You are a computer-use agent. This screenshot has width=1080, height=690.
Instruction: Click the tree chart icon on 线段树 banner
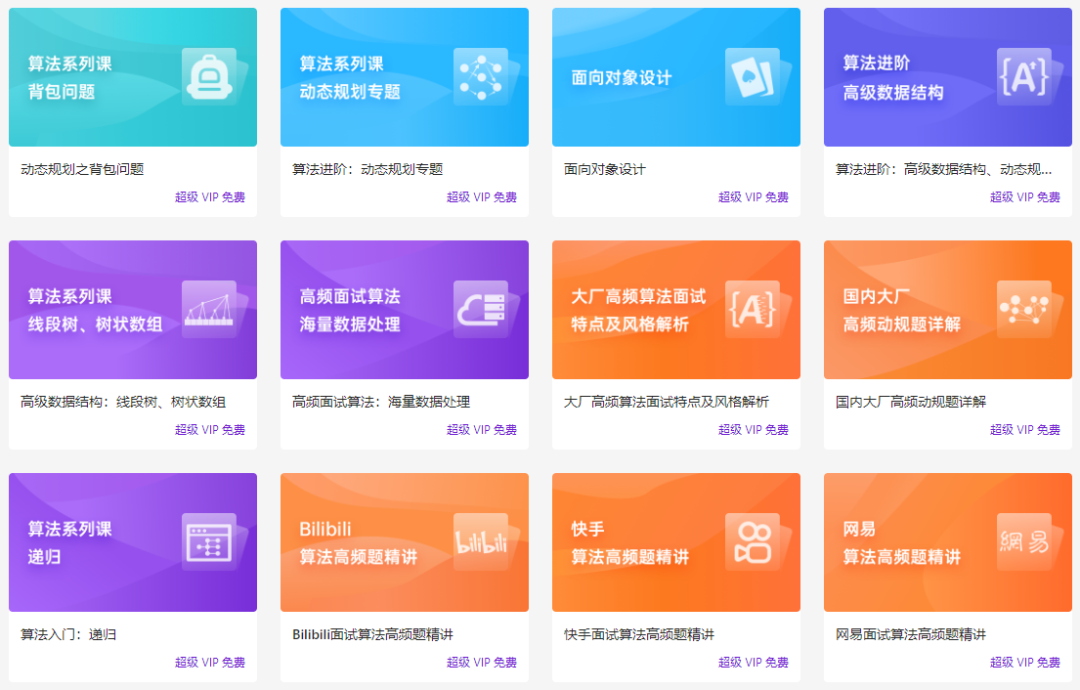tap(209, 309)
